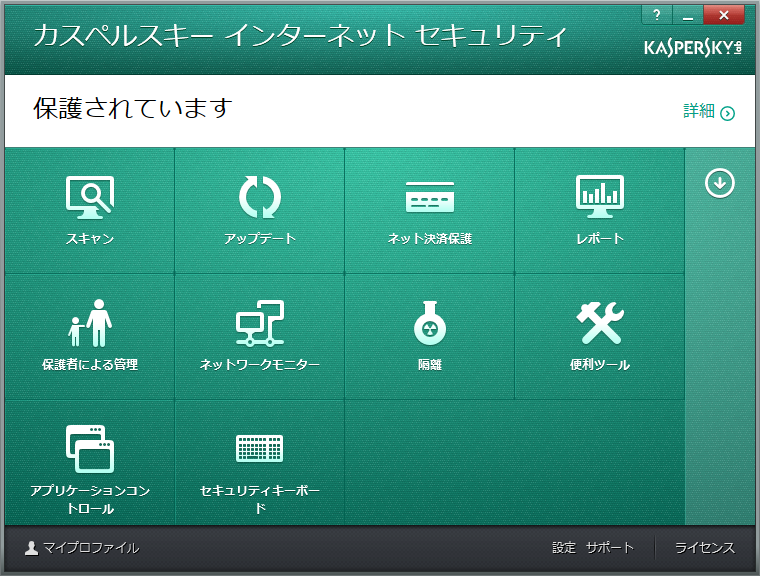Click the 保護者による管理 label text
760x576 pixels.
coord(90,365)
